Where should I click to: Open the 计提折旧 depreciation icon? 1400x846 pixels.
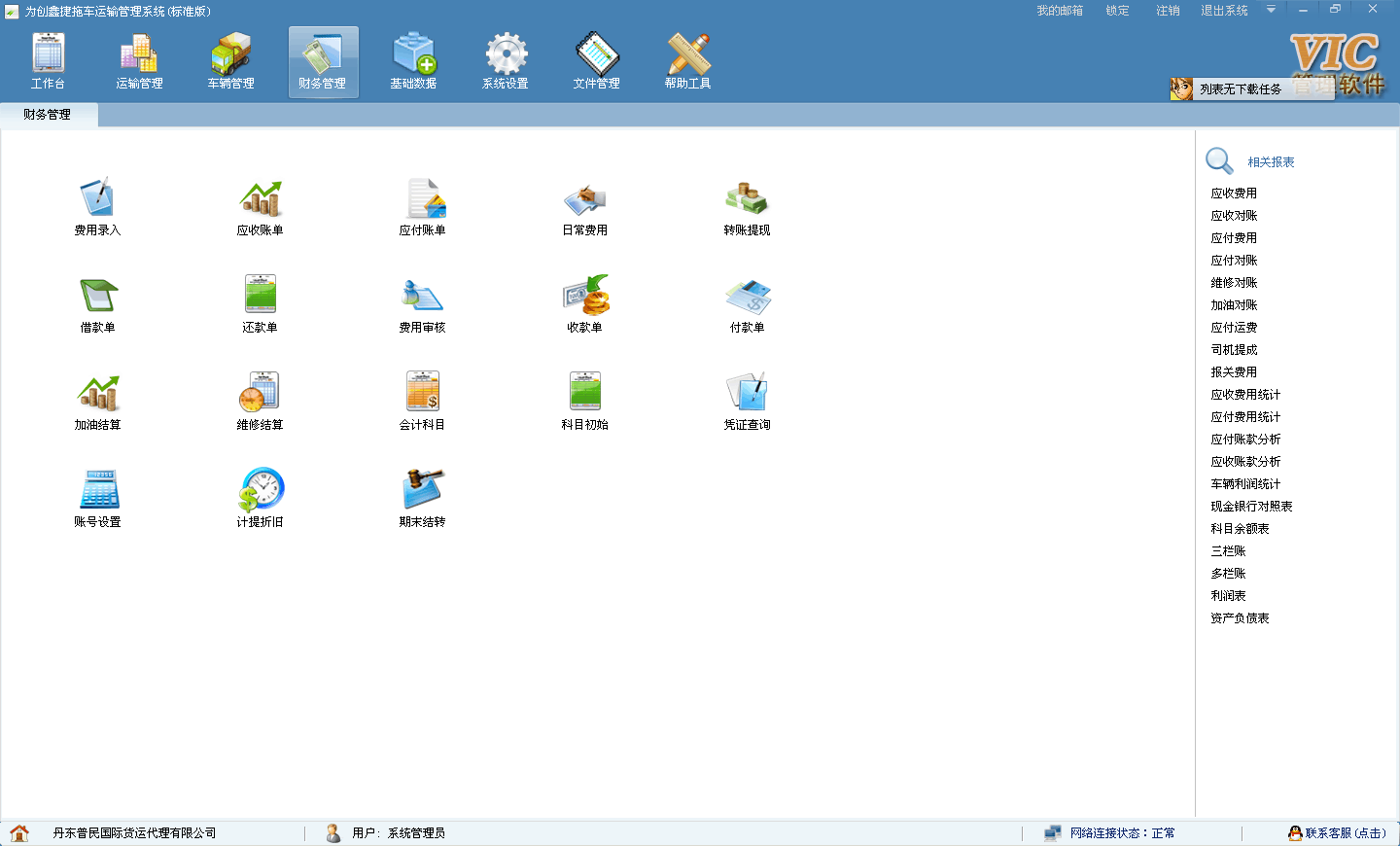(260, 490)
